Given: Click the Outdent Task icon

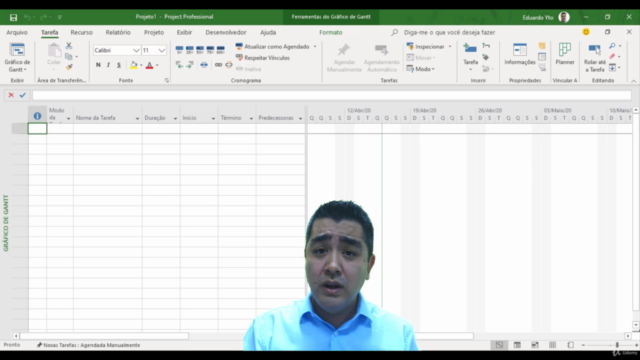Looking at the screenshot, I should (x=179, y=65).
